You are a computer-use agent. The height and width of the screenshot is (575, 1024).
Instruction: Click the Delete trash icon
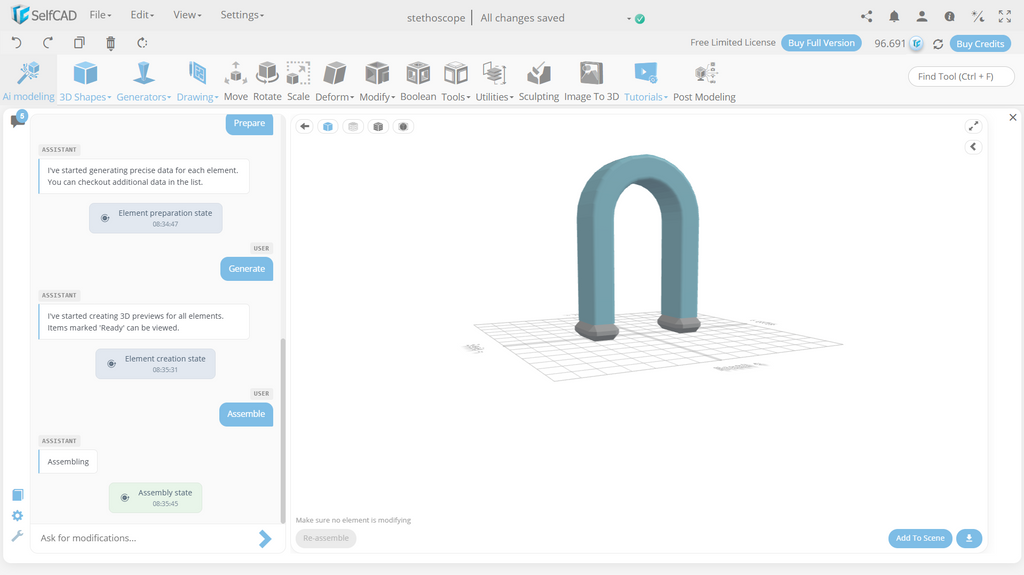click(x=110, y=43)
